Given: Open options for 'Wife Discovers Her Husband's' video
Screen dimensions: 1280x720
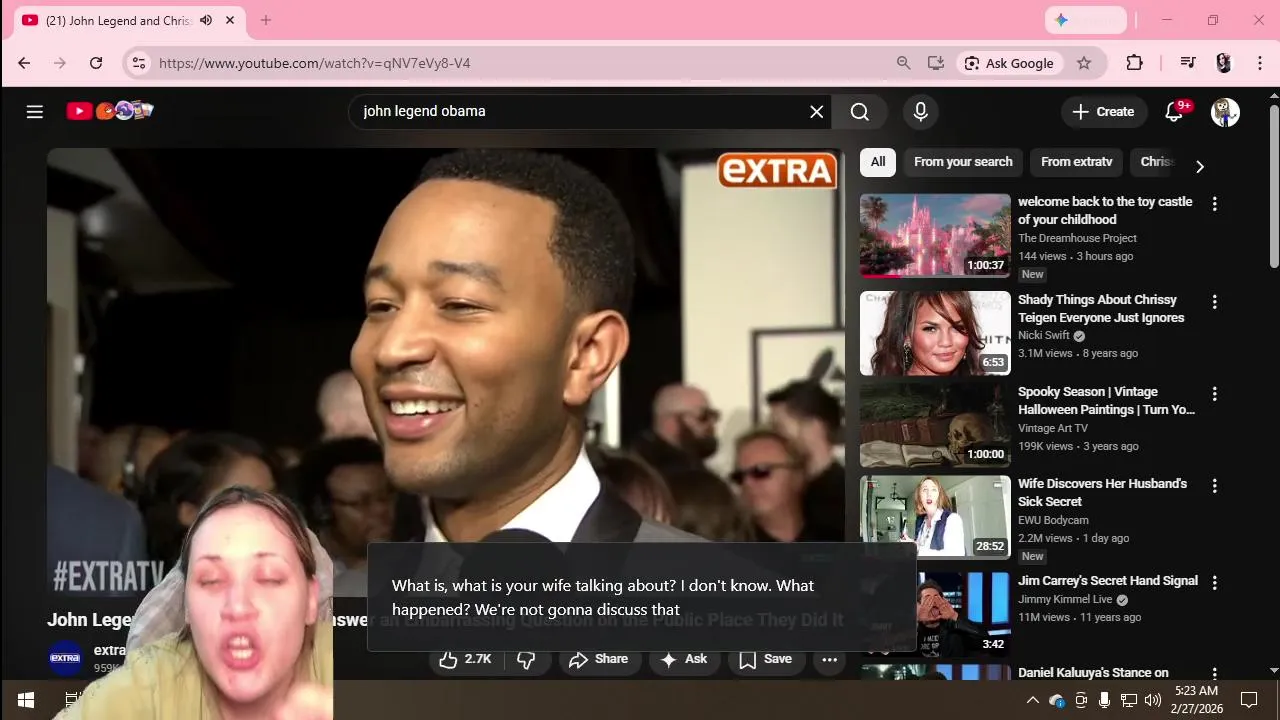Looking at the screenshot, I should click(x=1214, y=486).
